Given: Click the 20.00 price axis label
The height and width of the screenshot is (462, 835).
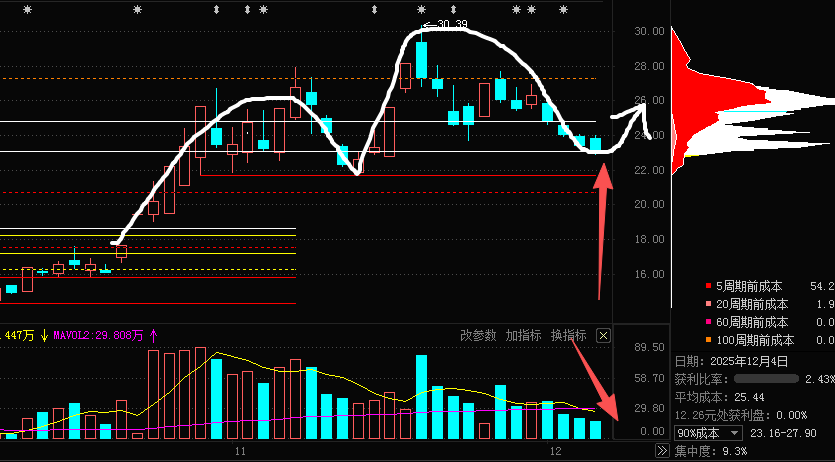Looking at the screenshot, I should pos(650,204).
